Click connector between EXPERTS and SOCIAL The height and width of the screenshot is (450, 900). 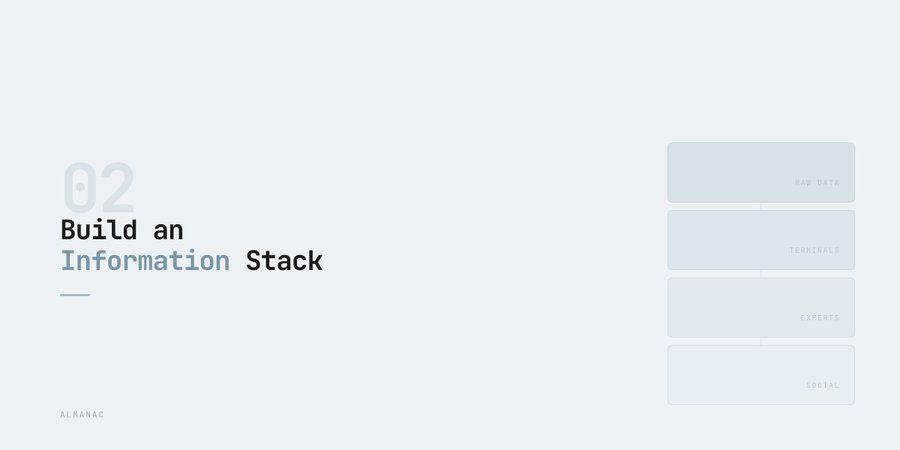tap(761, 341)
